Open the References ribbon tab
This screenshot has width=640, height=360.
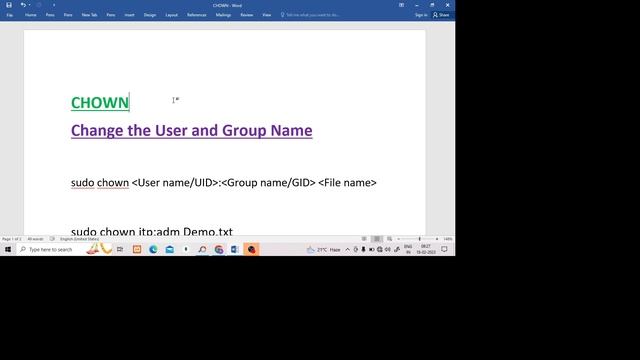click(x=197, y=15)
